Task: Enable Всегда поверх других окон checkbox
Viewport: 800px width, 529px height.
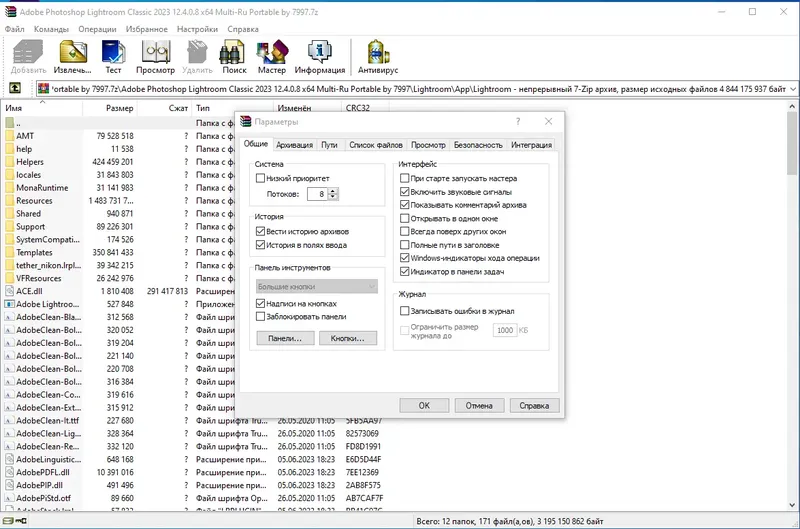Action: (405, 232)
